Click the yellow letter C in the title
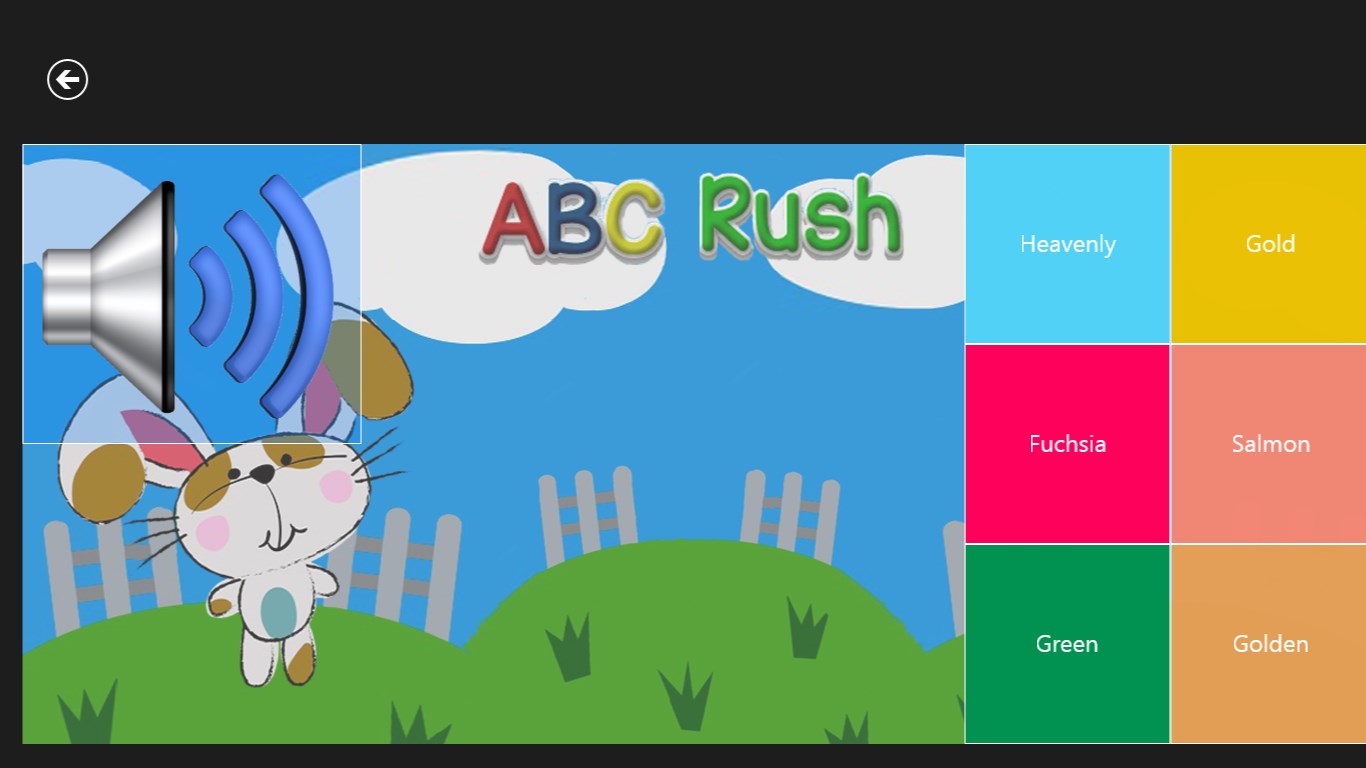 pos(632,222)
